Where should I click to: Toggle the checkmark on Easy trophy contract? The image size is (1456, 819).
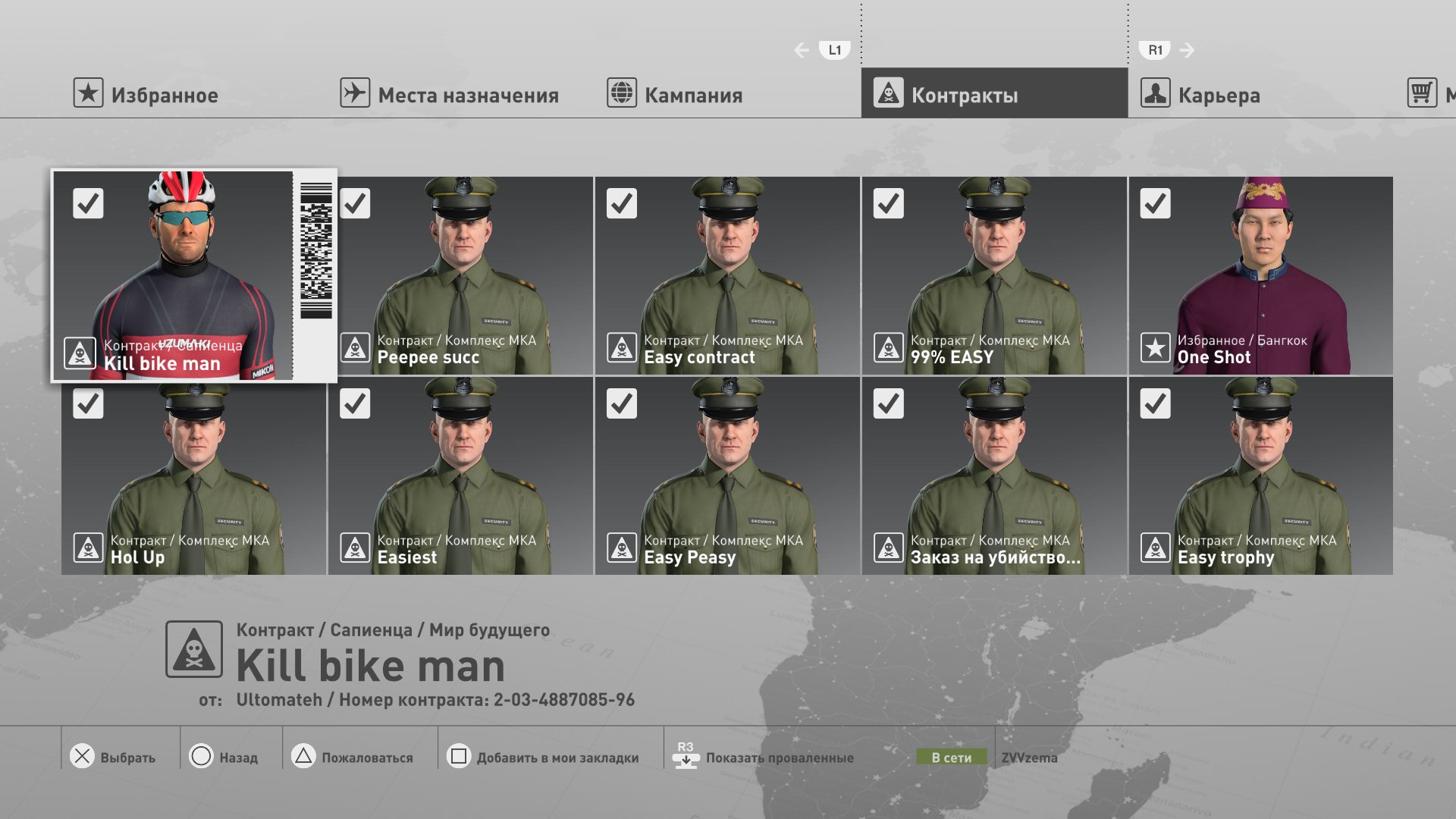point(1155,403)
